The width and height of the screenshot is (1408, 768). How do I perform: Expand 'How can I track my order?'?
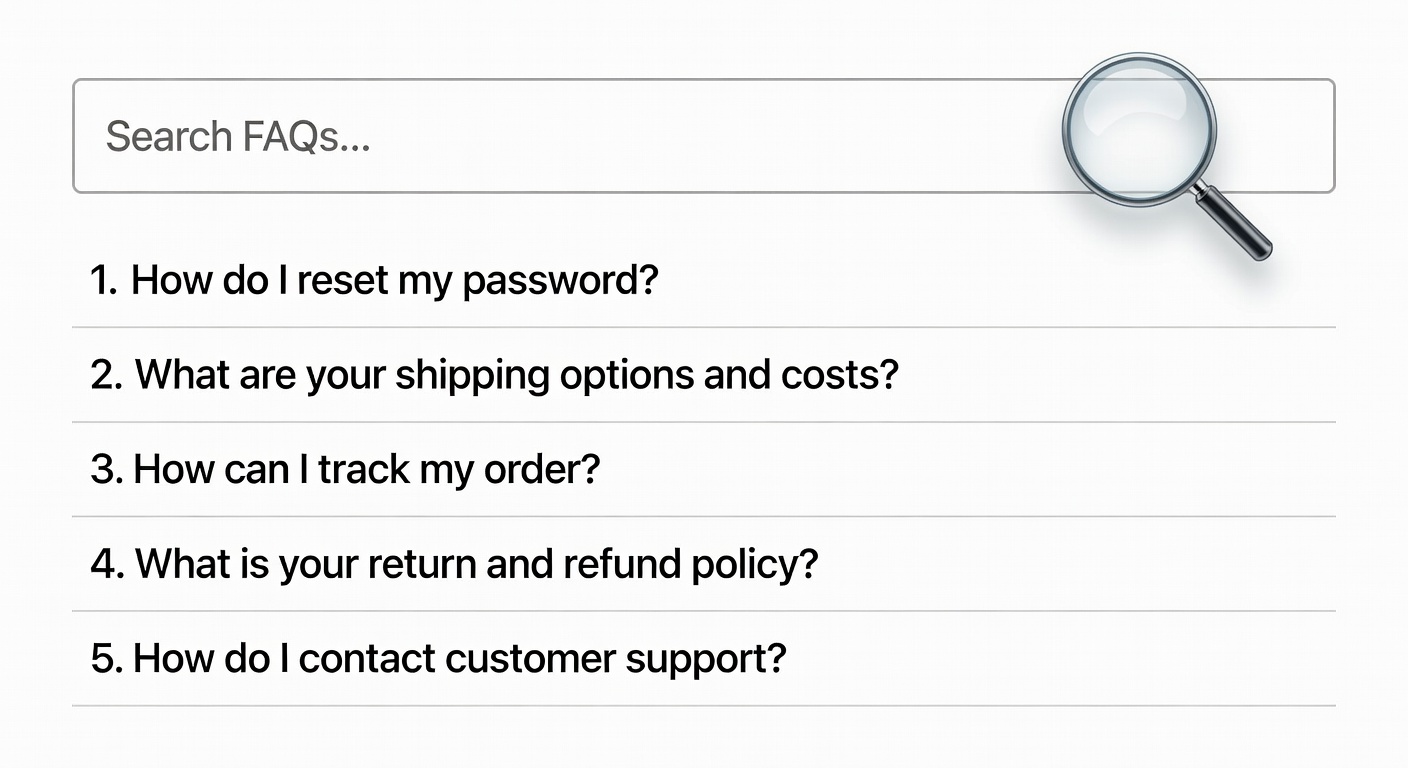coord(345,469)
